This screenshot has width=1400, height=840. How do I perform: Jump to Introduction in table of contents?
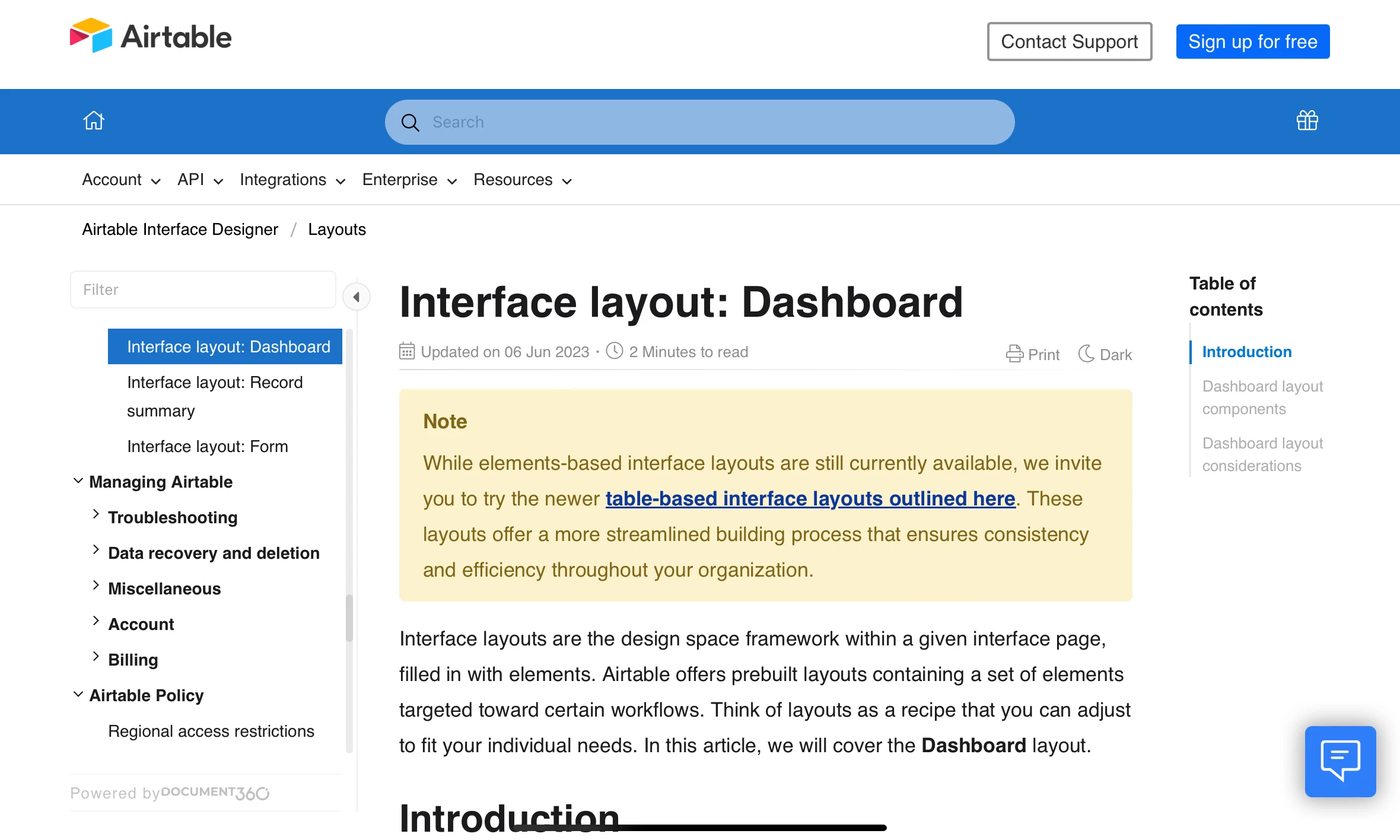point(1247,352)
